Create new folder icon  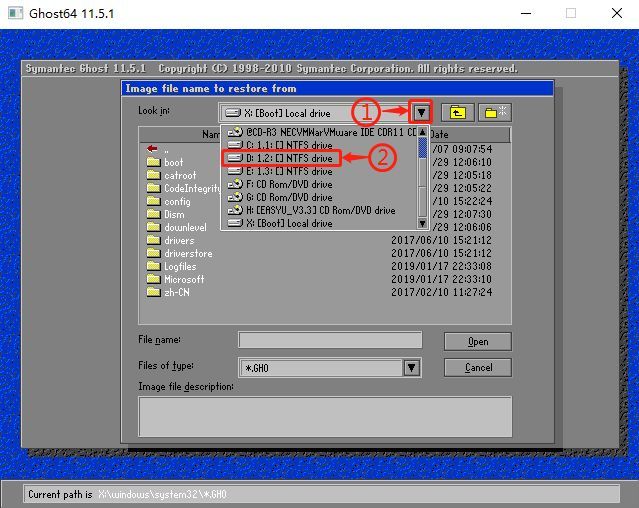pos(495,112)
